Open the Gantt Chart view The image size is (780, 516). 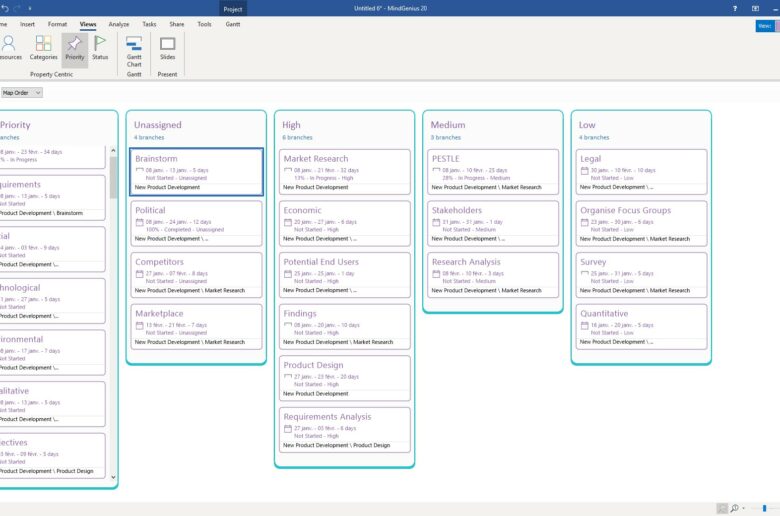(x=134, y=50)
